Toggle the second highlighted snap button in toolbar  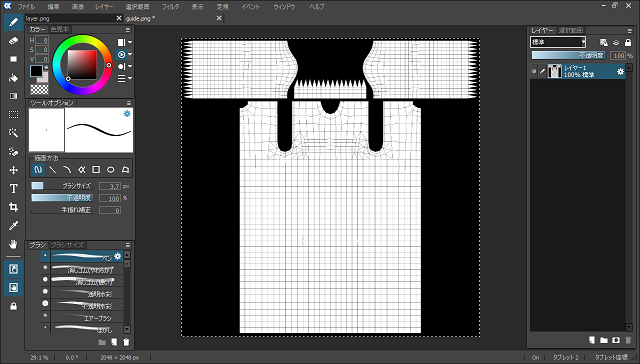click(x=13, y=288)
